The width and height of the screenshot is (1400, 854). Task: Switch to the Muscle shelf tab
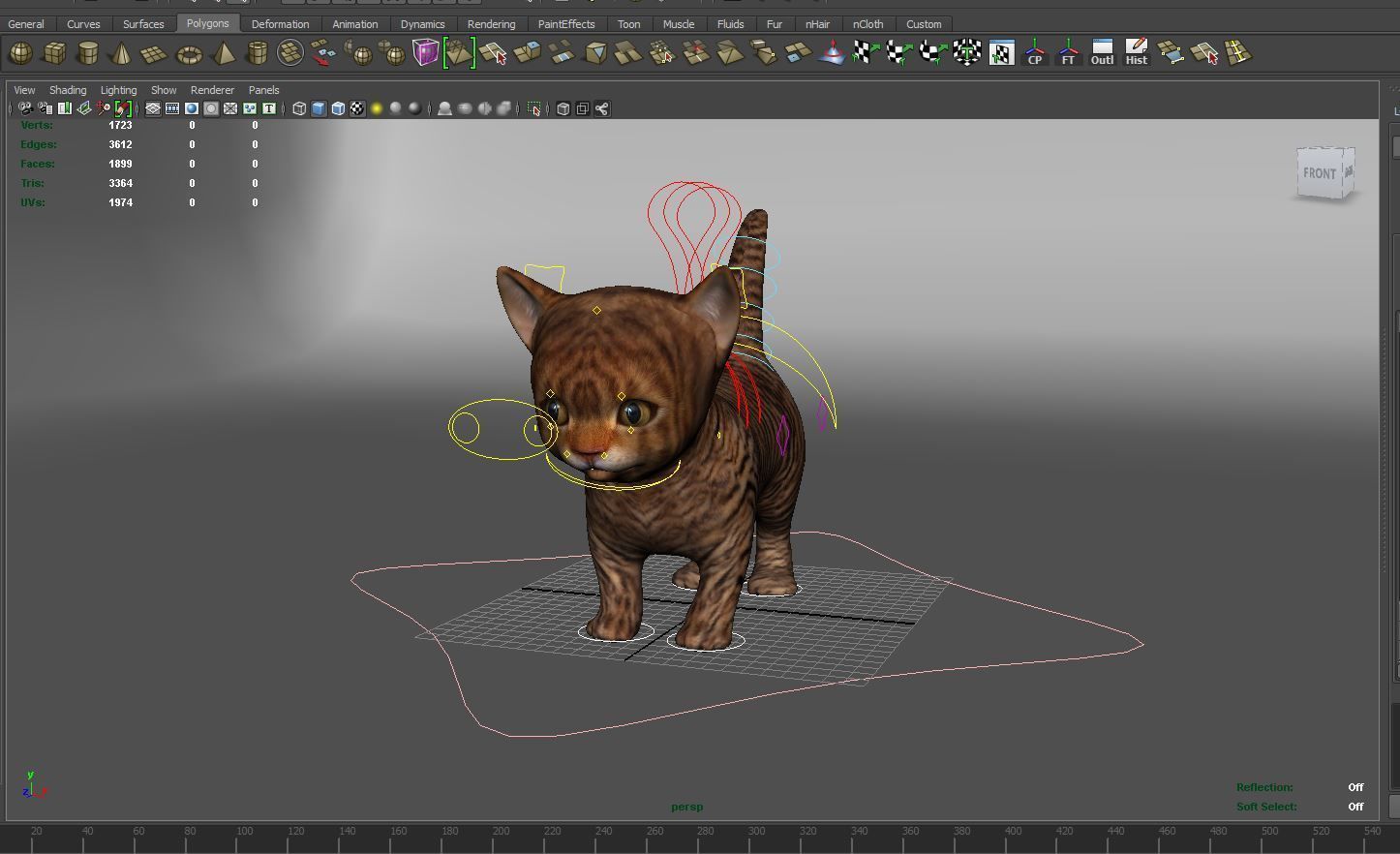(x=679, y=24)
